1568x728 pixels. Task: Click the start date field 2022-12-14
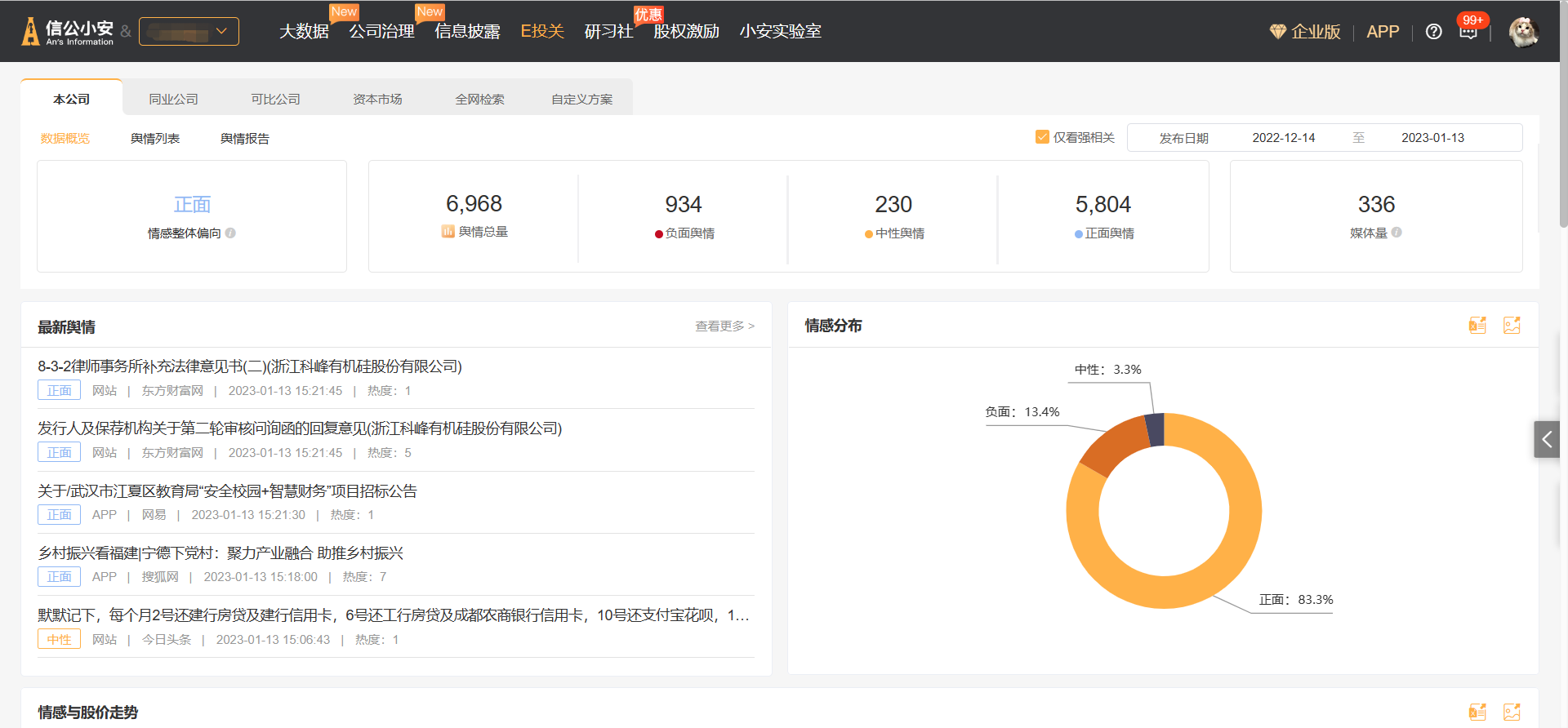point(1283,138)
